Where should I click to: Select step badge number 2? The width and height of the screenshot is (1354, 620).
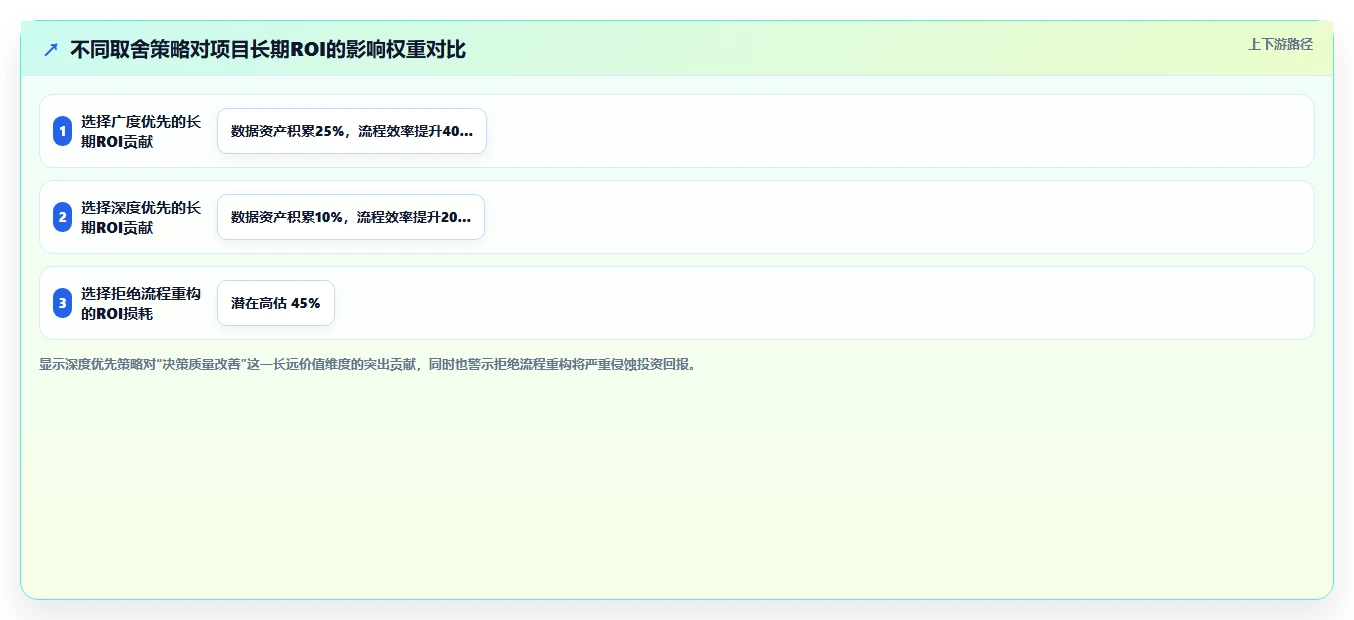click(x=62, y=217)
